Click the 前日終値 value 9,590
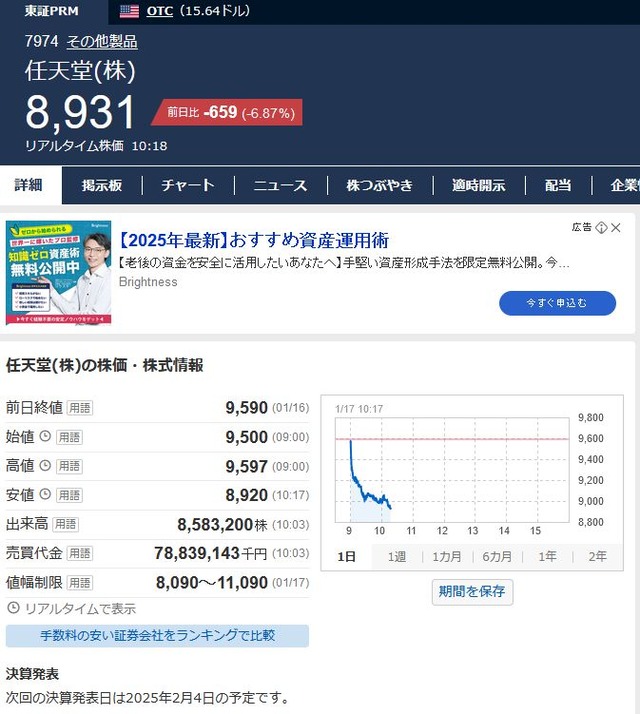This screenshot has width=640, height=714. [x=246, y=408]
